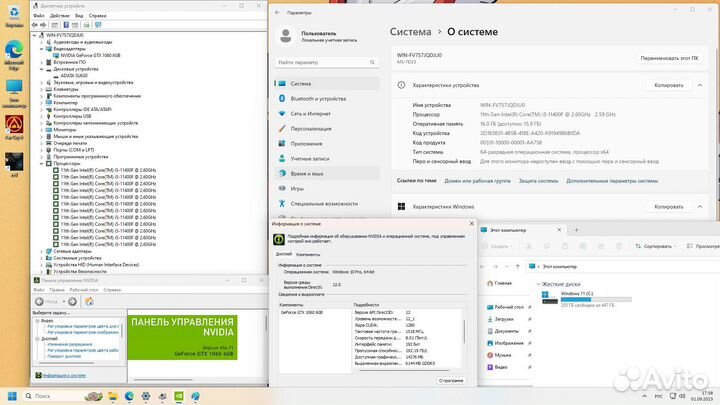
Task: Select Персонализация in Settings sidebar
Action: point(327,129)
